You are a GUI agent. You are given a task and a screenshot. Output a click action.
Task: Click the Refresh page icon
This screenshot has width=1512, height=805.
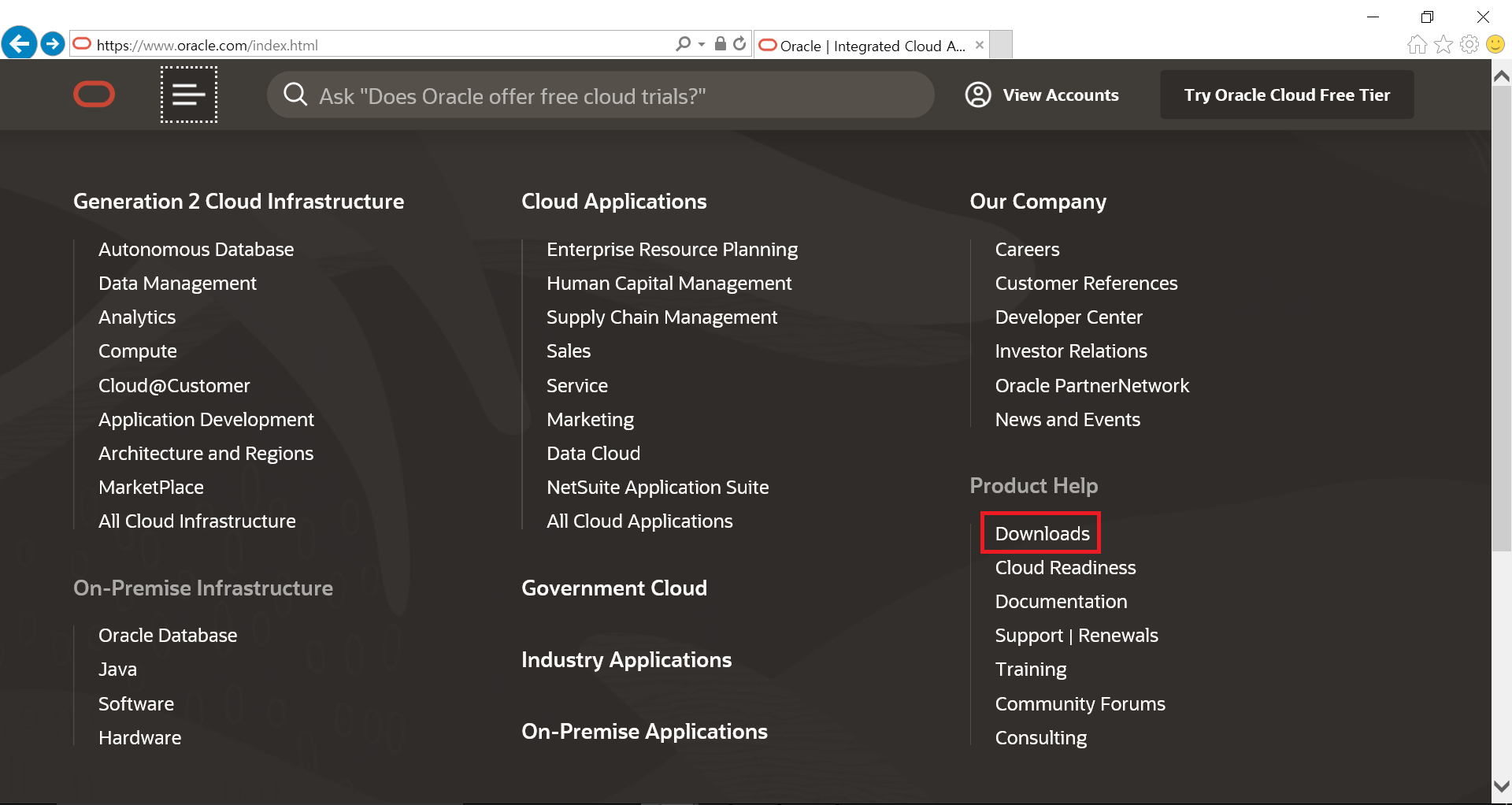click(739, 44)
